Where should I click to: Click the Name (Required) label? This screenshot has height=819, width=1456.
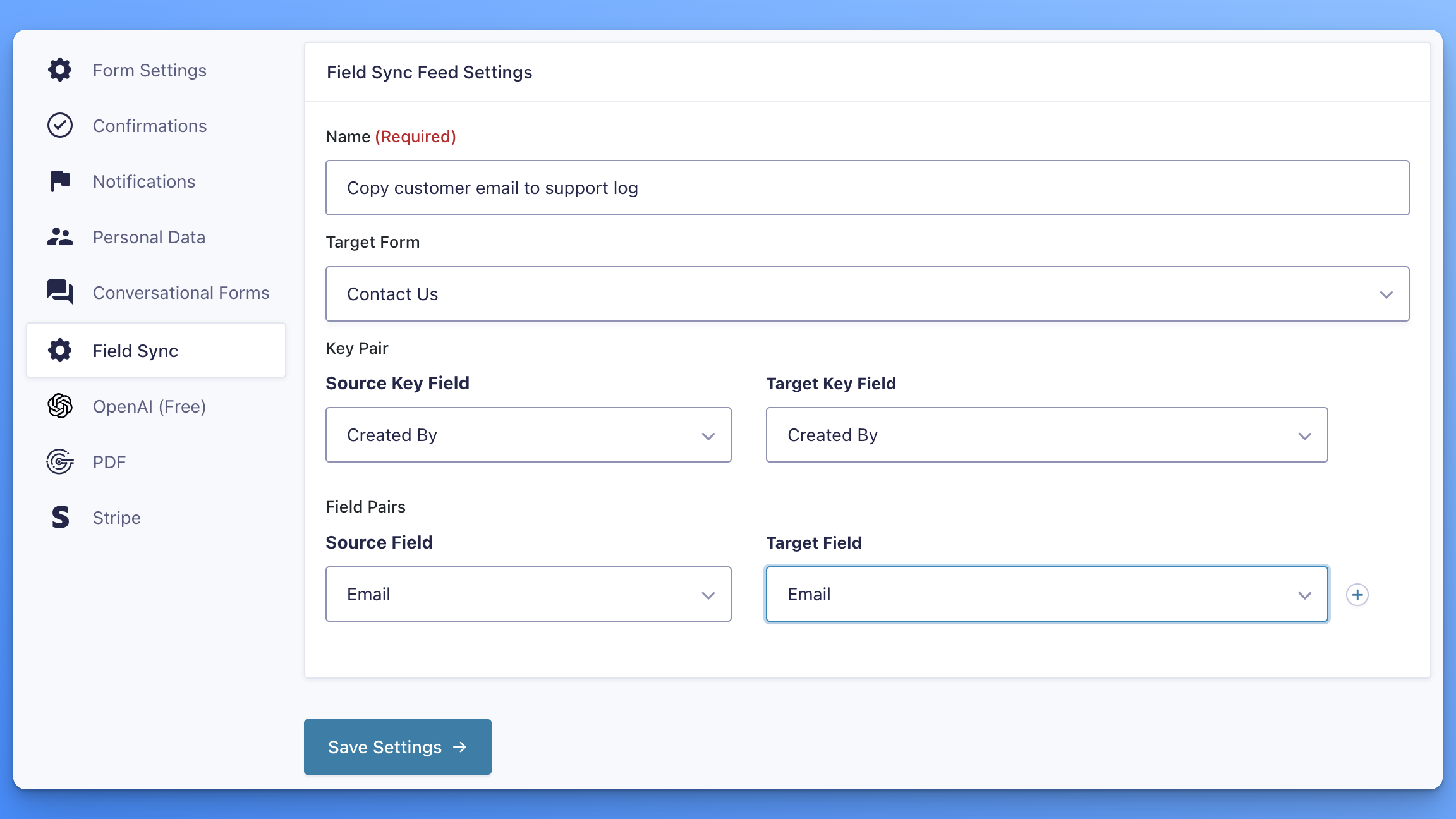391,136
